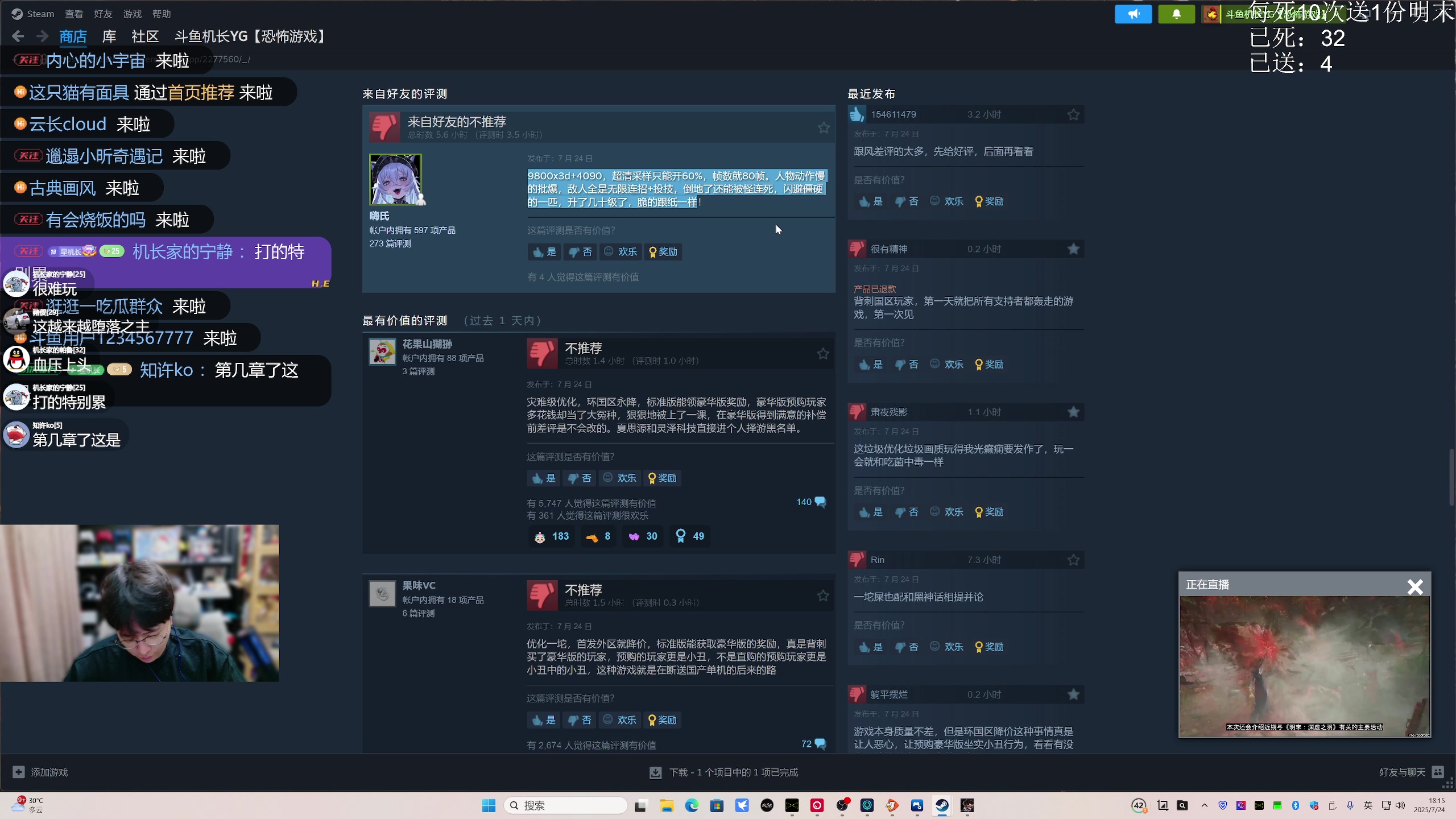Viewport: 1456px width, 819px height.
Task: Toggle star on 很有精神's review
Action: (1073, 249)
